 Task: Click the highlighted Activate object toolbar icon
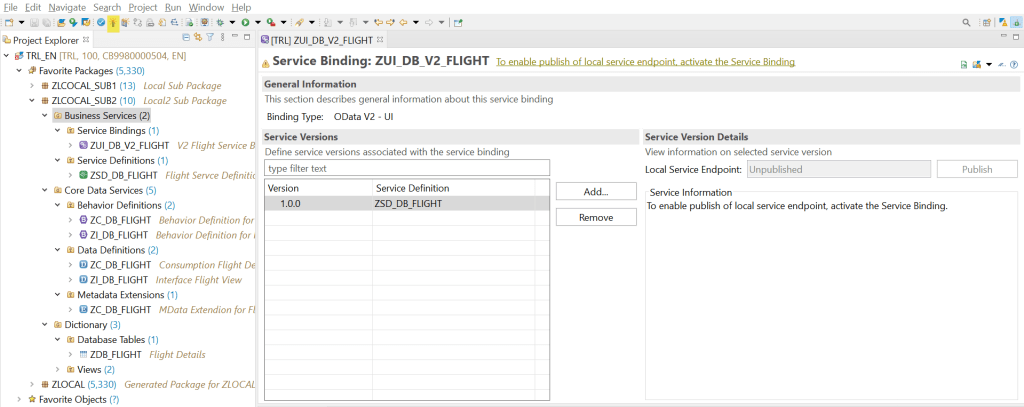[x=113, y=22]
